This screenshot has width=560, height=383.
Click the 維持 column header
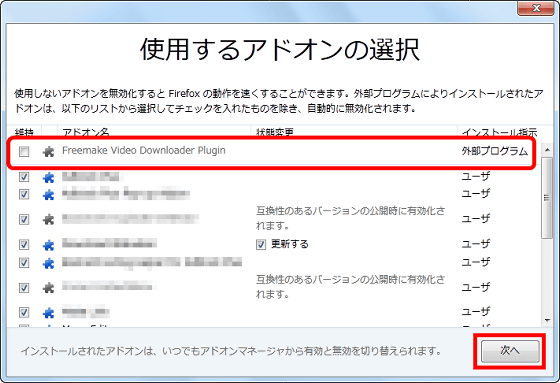(24, 131)
